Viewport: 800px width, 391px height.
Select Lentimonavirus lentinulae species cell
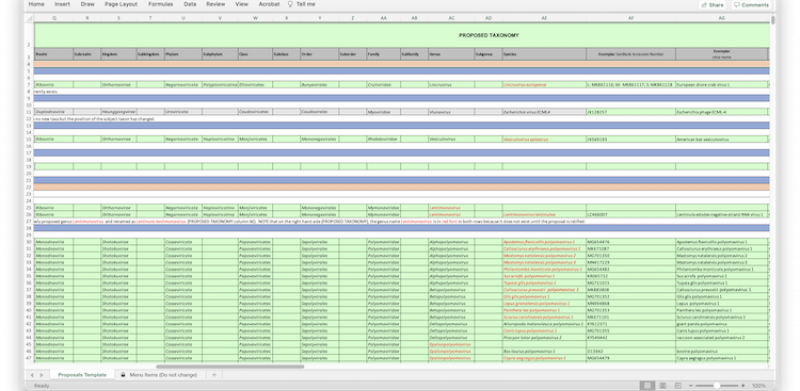544,215
